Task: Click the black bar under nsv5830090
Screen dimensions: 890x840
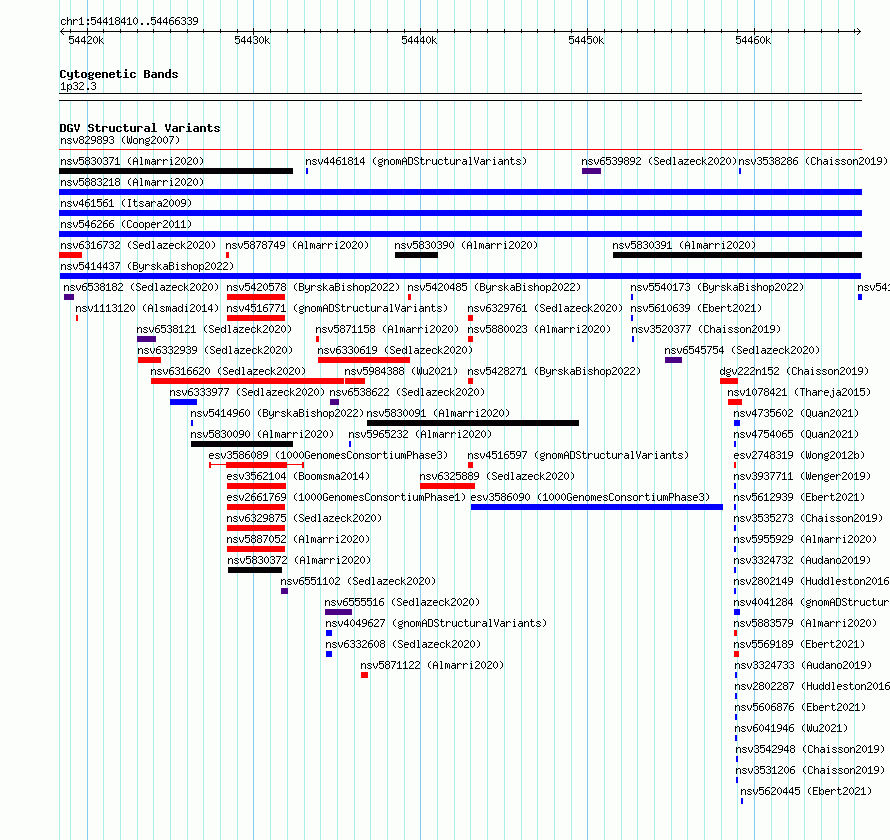Action: pyautogui.click(x=242, y=444)
